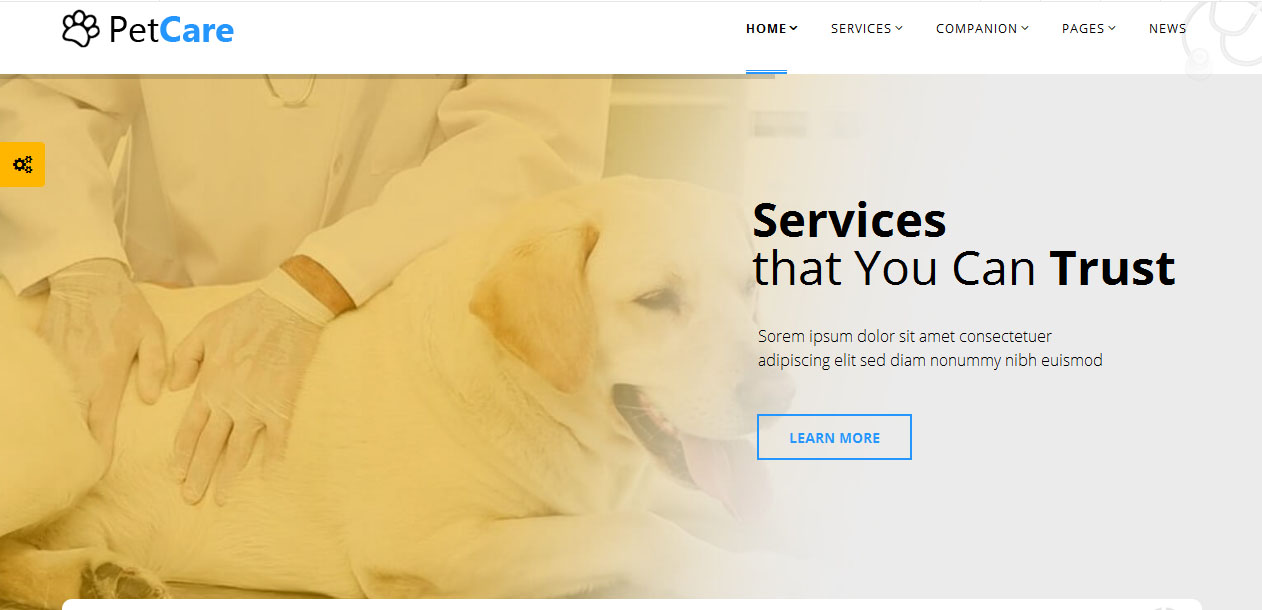Click the blue active underline beneath HOME
The height and width of the screenshot is (610, 1262).
766,72
